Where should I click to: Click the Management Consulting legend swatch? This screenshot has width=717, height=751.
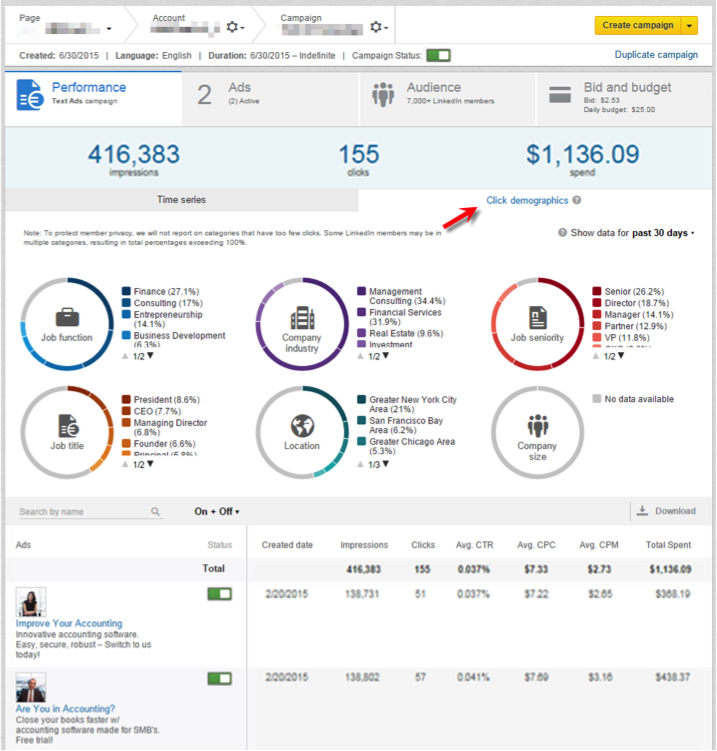[x=362, y=291]
